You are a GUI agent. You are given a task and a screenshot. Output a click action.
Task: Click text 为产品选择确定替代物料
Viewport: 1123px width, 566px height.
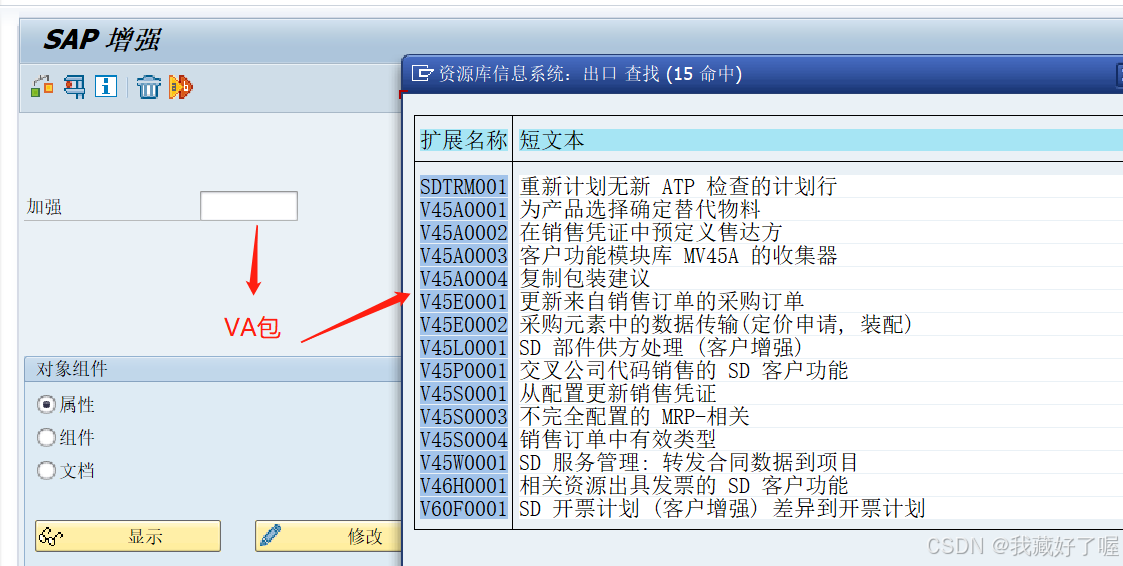point(640,210)
